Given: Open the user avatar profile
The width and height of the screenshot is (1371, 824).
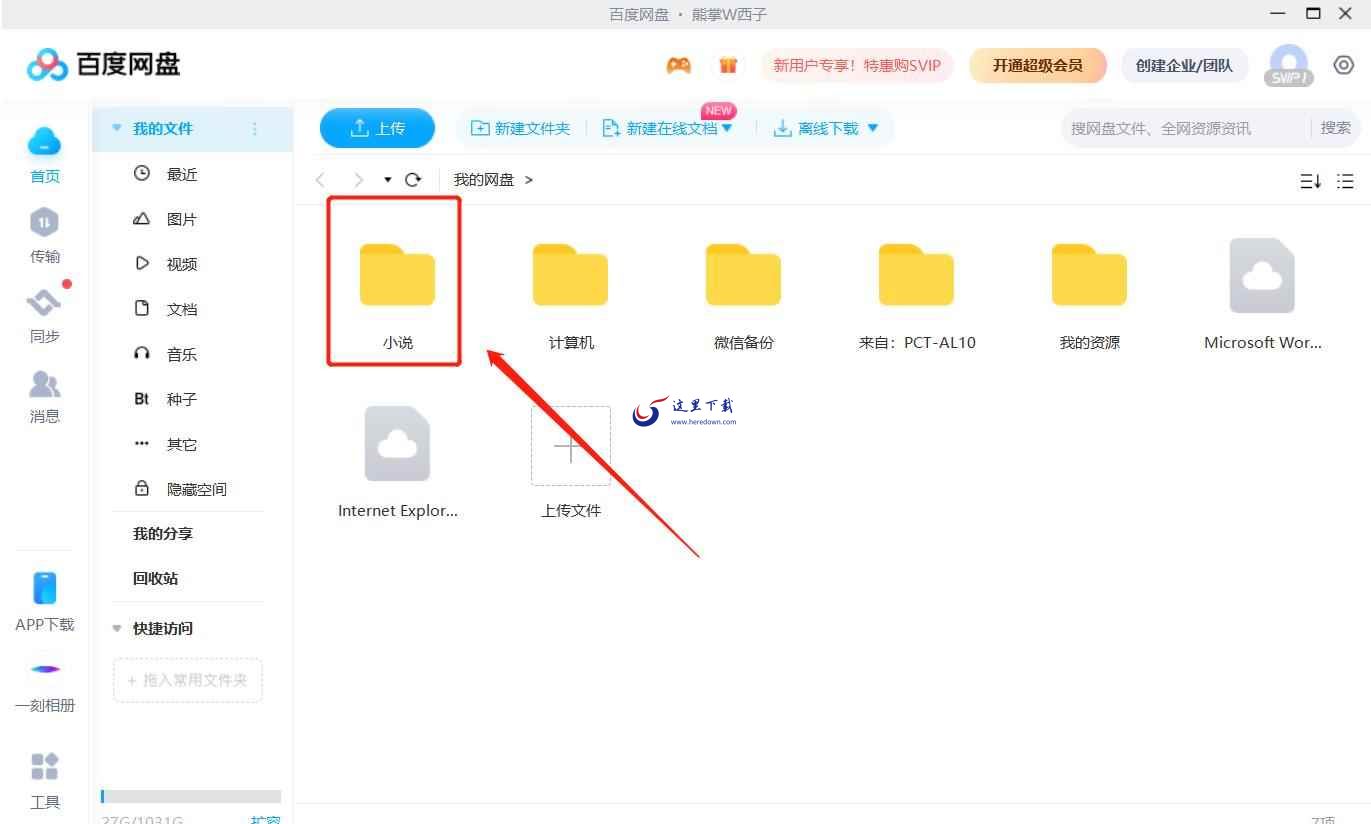Looking at the screenshot, I should coord(1289,65).
